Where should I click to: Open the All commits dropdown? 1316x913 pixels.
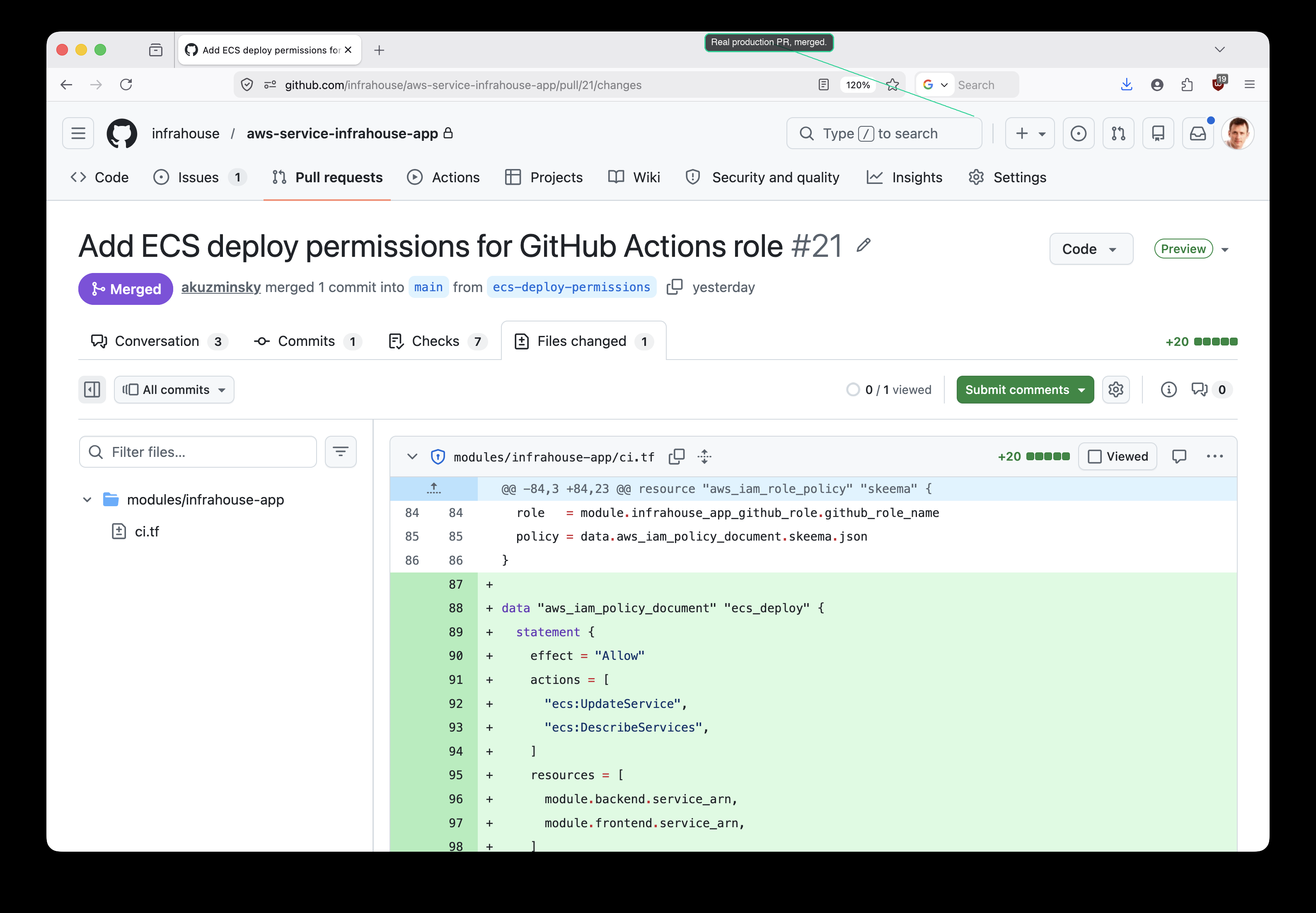(x=174, y=389)
